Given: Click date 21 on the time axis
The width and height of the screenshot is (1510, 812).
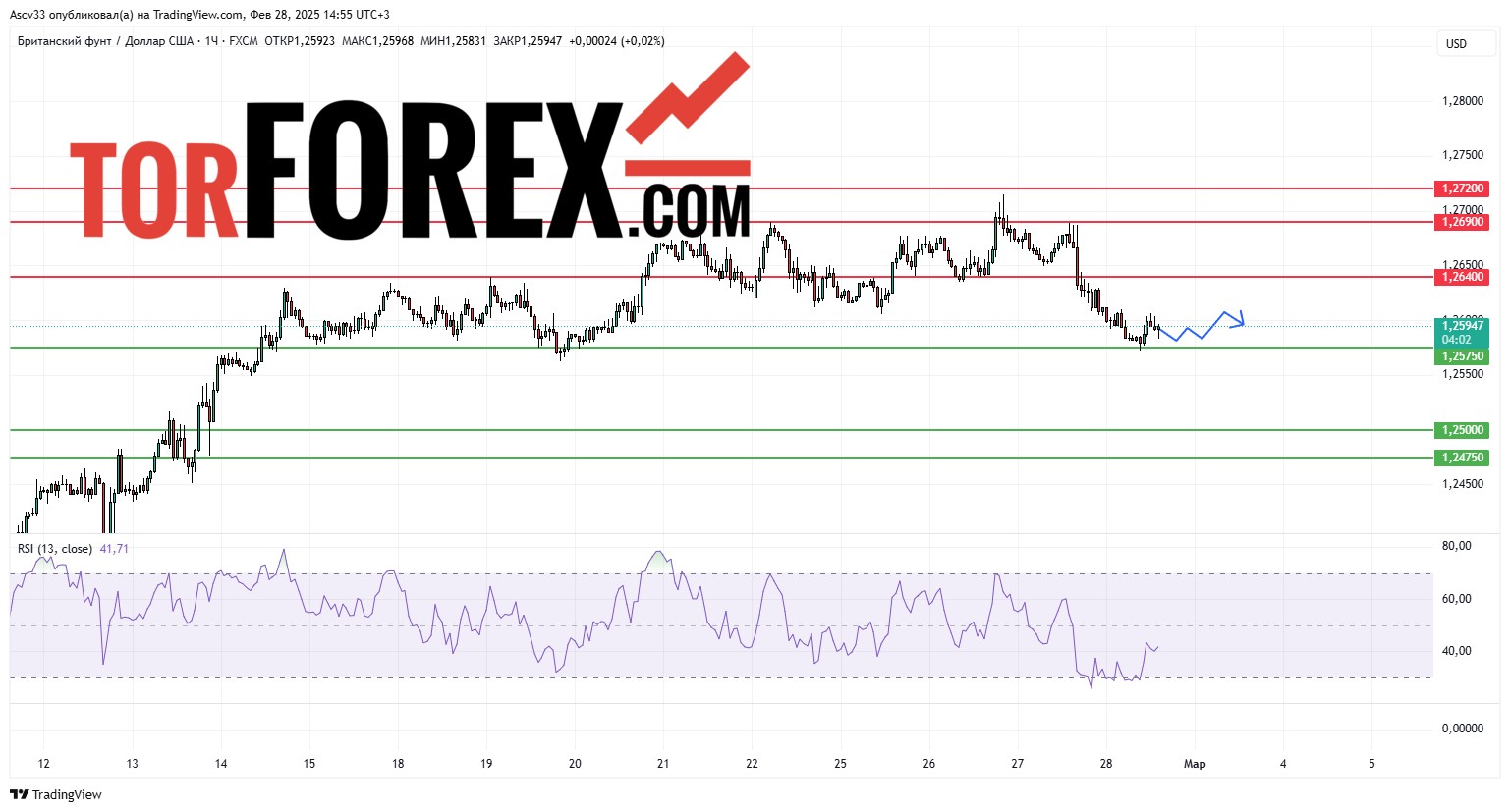Looking at the screenshot, I should (x=663, y=764).
